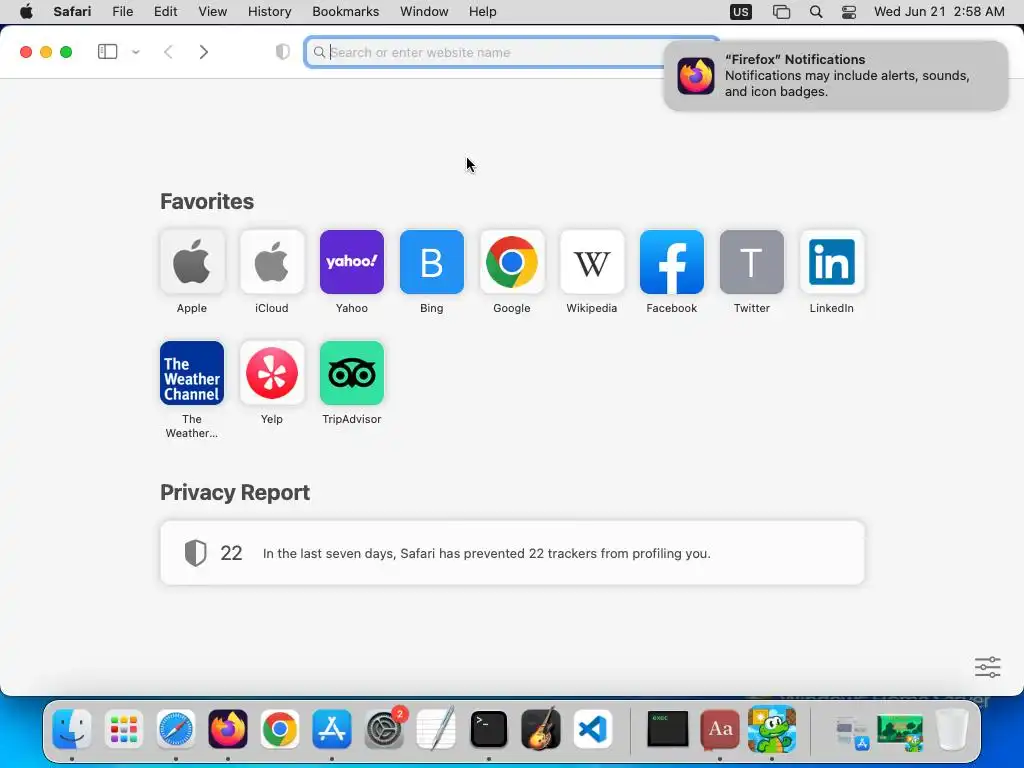The height and width of the screenshot is (768, 1024).
Task: Click the Firefox Notifications banner
Action: (836, 76)
